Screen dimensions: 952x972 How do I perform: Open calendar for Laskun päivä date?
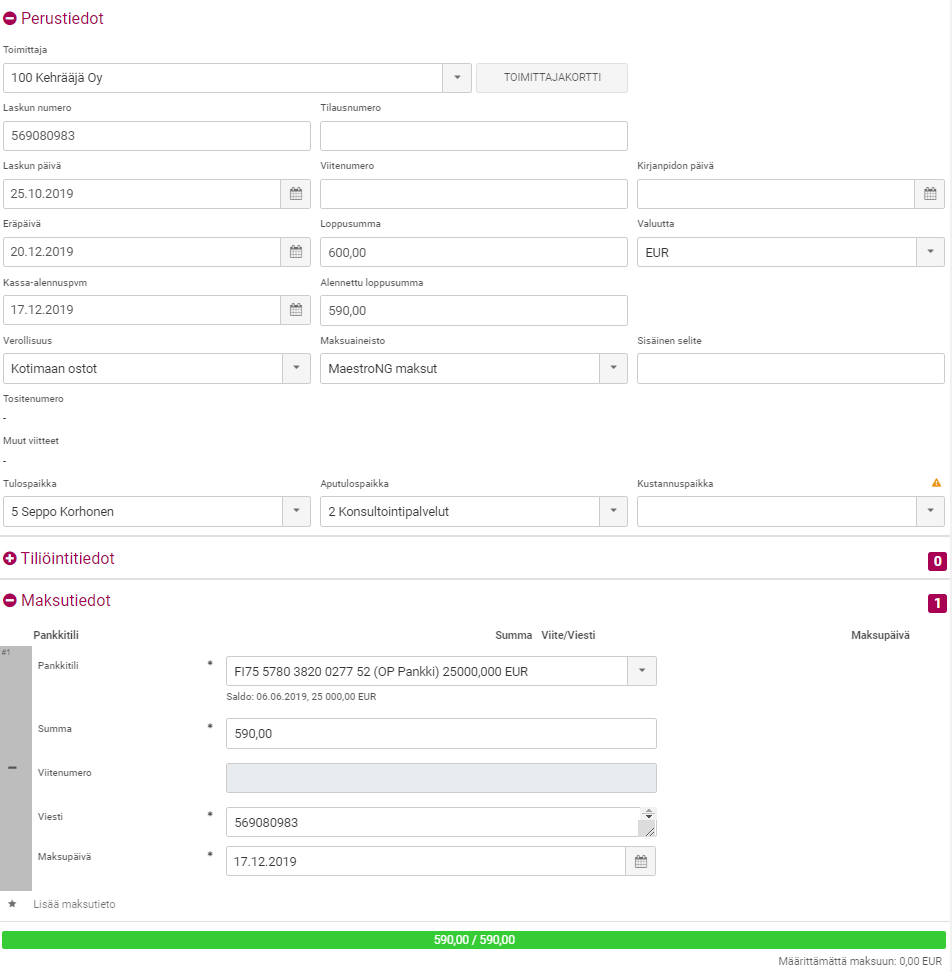tap(296, 194)
